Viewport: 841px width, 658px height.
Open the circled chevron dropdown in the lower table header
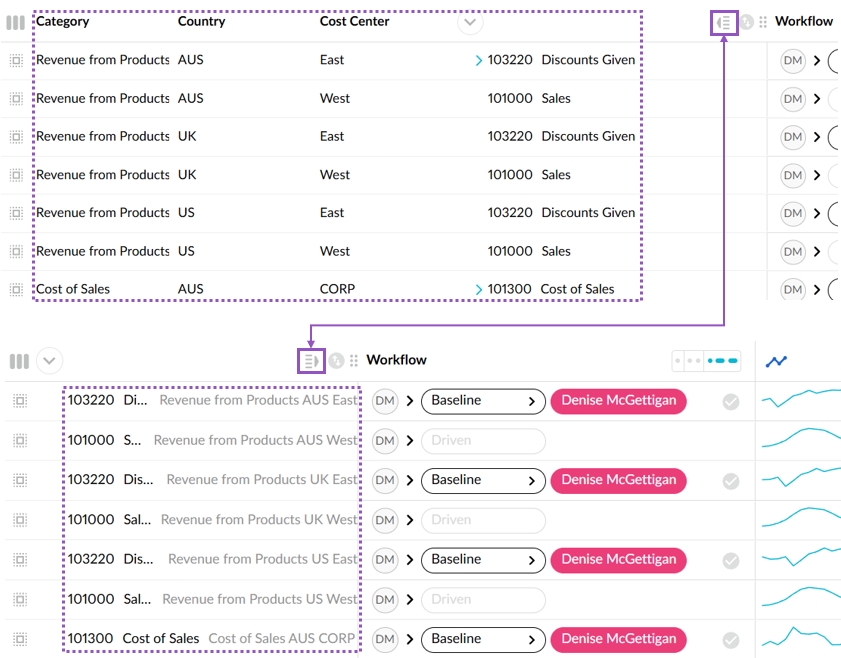click(x=49, y=361)
